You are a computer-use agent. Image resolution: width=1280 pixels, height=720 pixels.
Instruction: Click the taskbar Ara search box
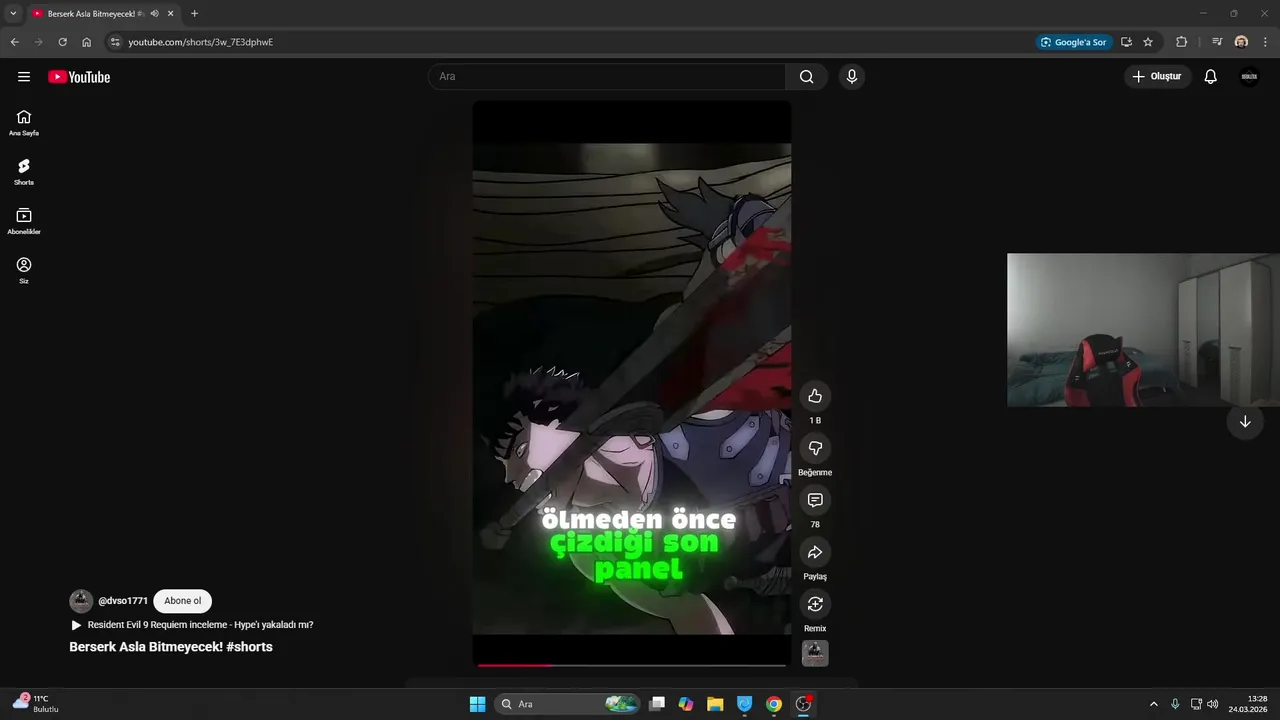coord(568,704)
